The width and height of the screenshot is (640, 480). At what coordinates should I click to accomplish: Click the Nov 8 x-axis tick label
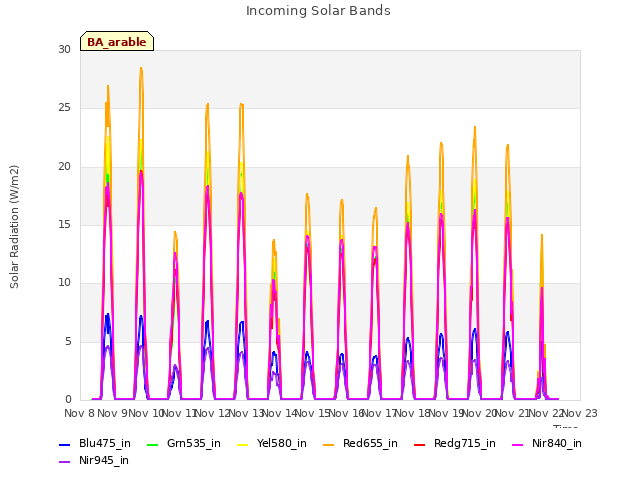click(x=79, y=413)
